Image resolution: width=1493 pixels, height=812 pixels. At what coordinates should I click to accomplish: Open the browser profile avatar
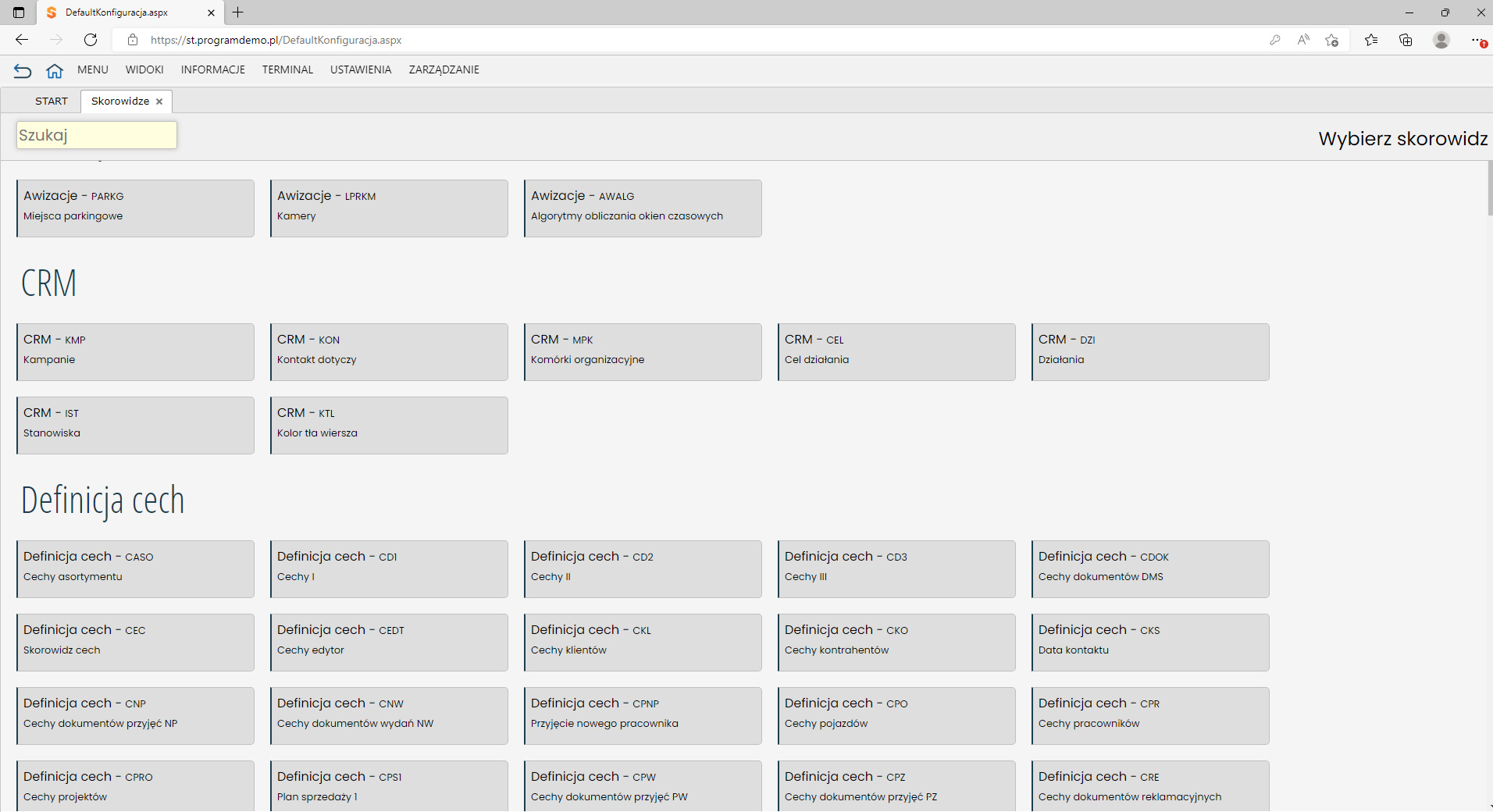(x=1441, y=40)
